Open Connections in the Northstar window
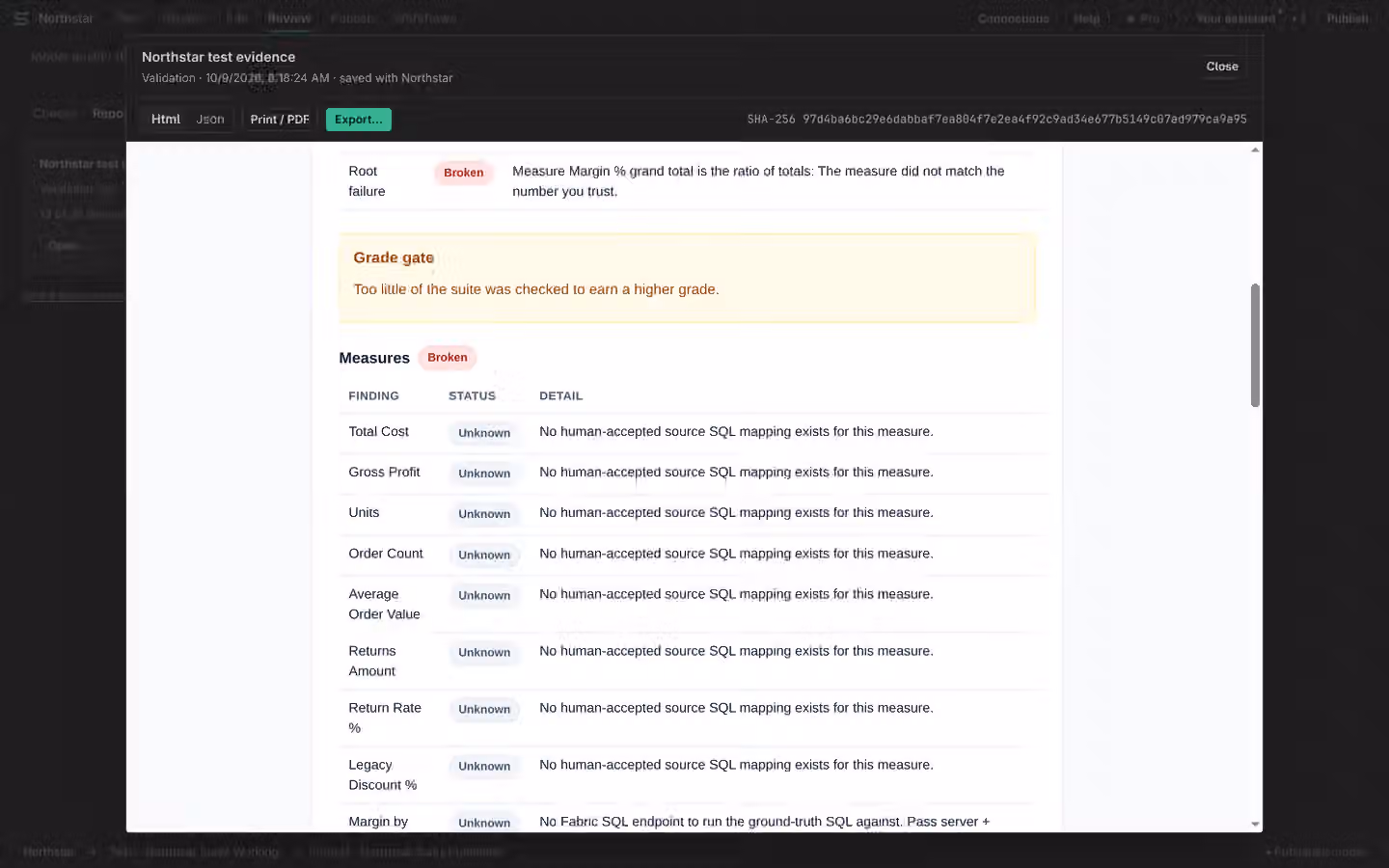 pyautogui.click(x=1014, y=18)
